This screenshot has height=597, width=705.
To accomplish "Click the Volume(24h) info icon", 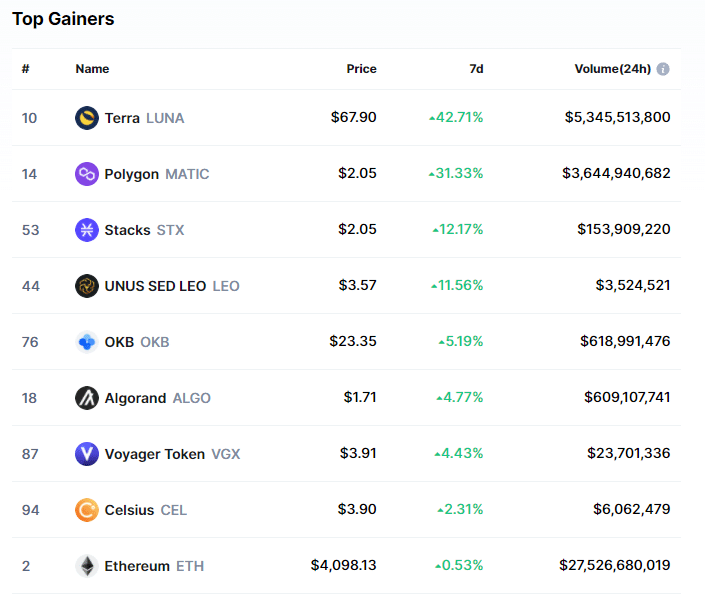I will [x=663, y=69].
